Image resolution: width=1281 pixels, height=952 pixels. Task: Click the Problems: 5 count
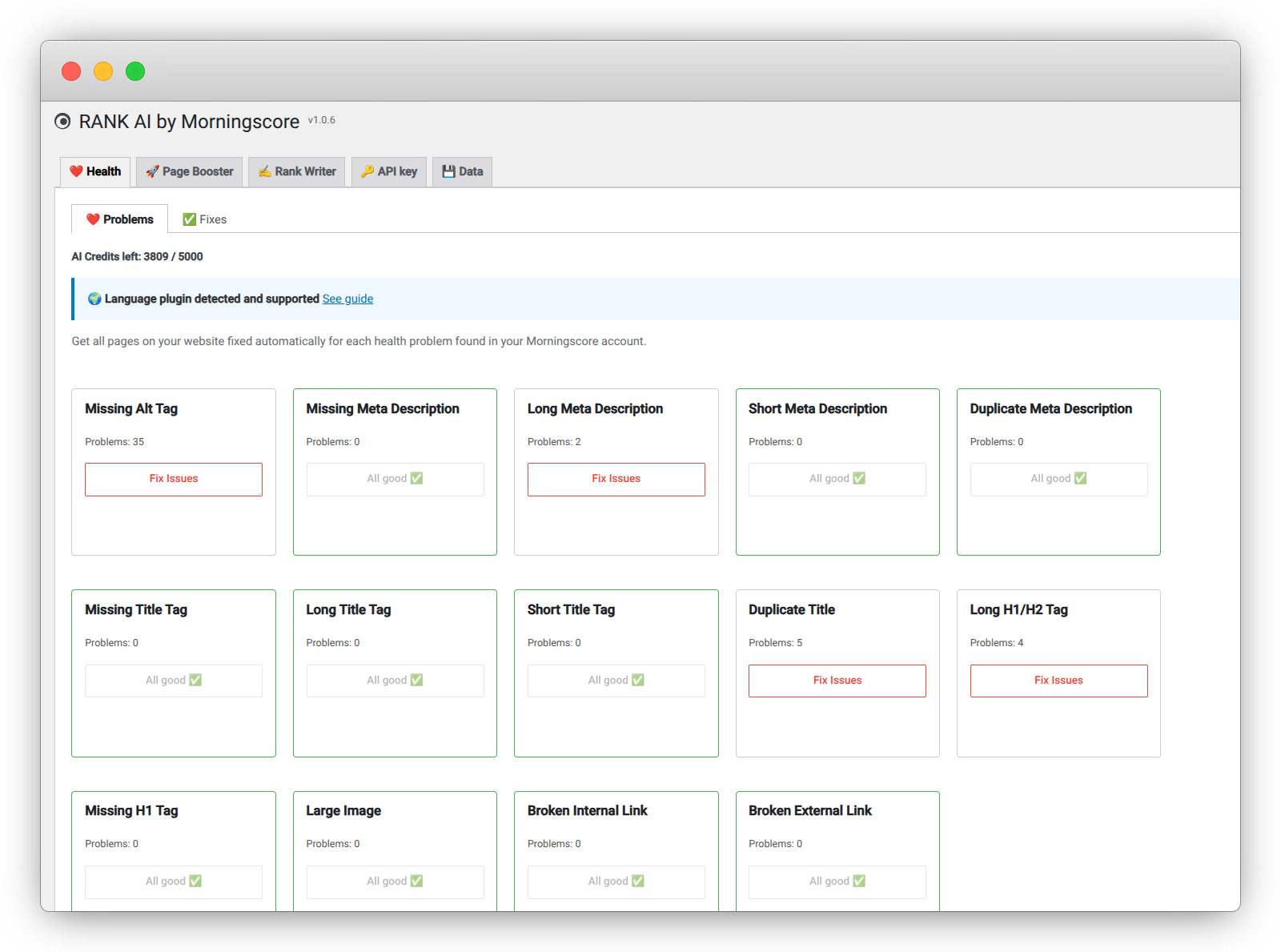[775, 643]
